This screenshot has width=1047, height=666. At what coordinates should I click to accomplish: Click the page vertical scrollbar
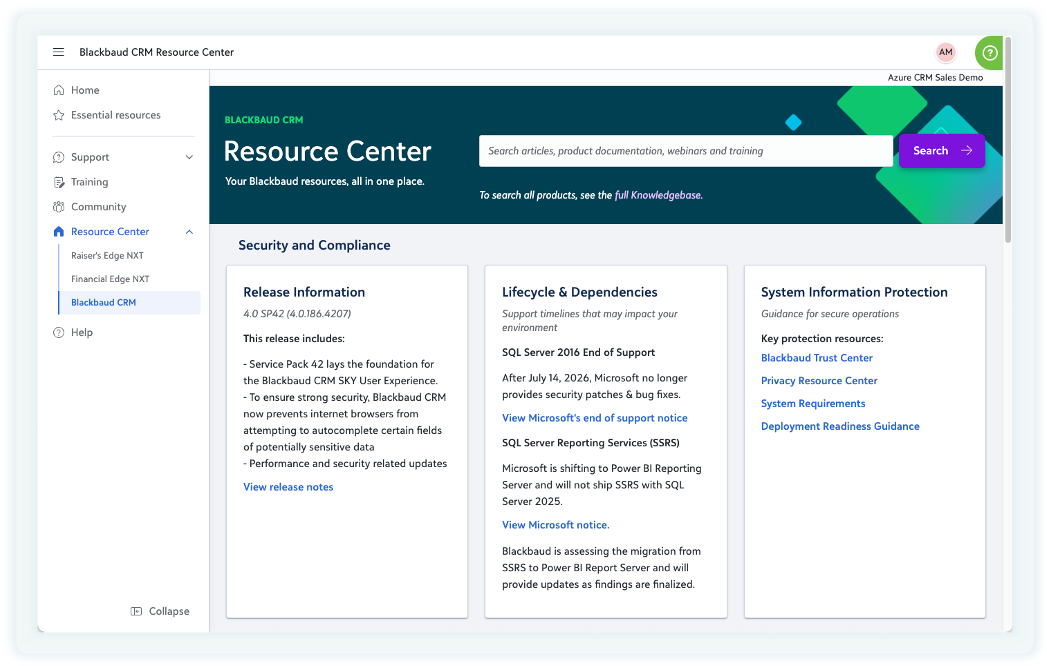coord(1008,140)
